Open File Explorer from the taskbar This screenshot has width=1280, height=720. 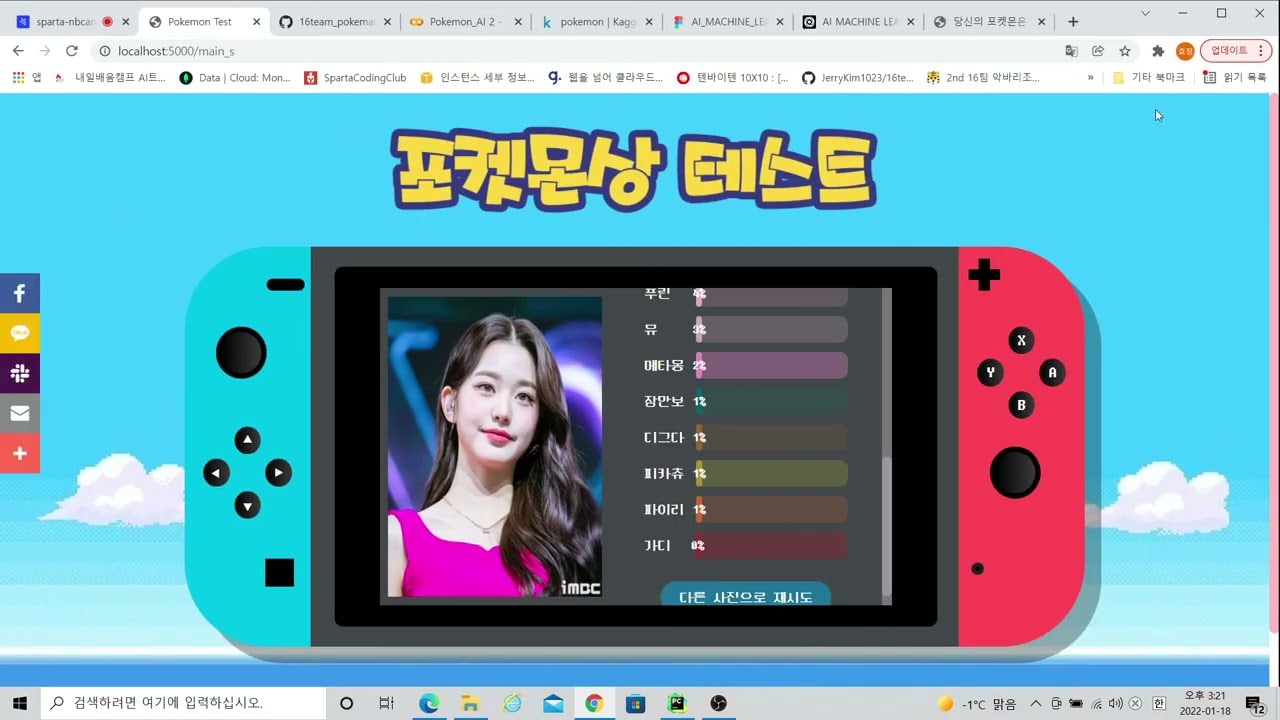tap(470, 703)
